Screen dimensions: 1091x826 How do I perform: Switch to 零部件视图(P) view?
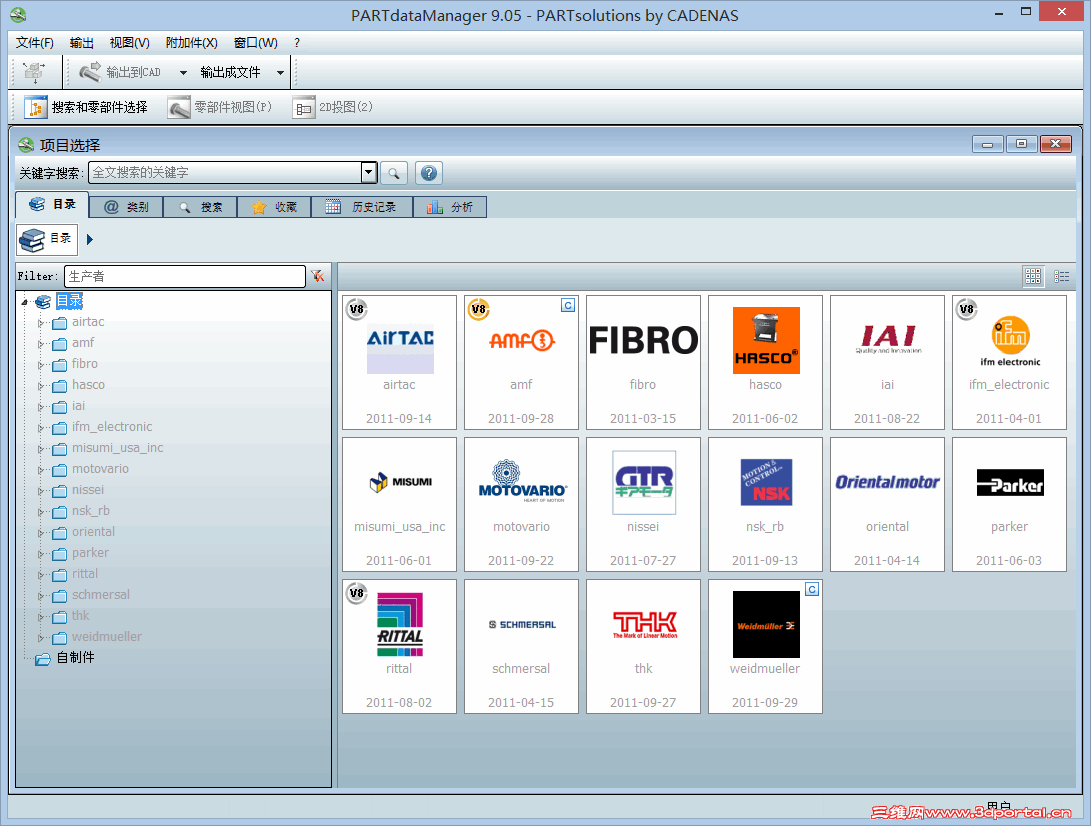point(220,107)
